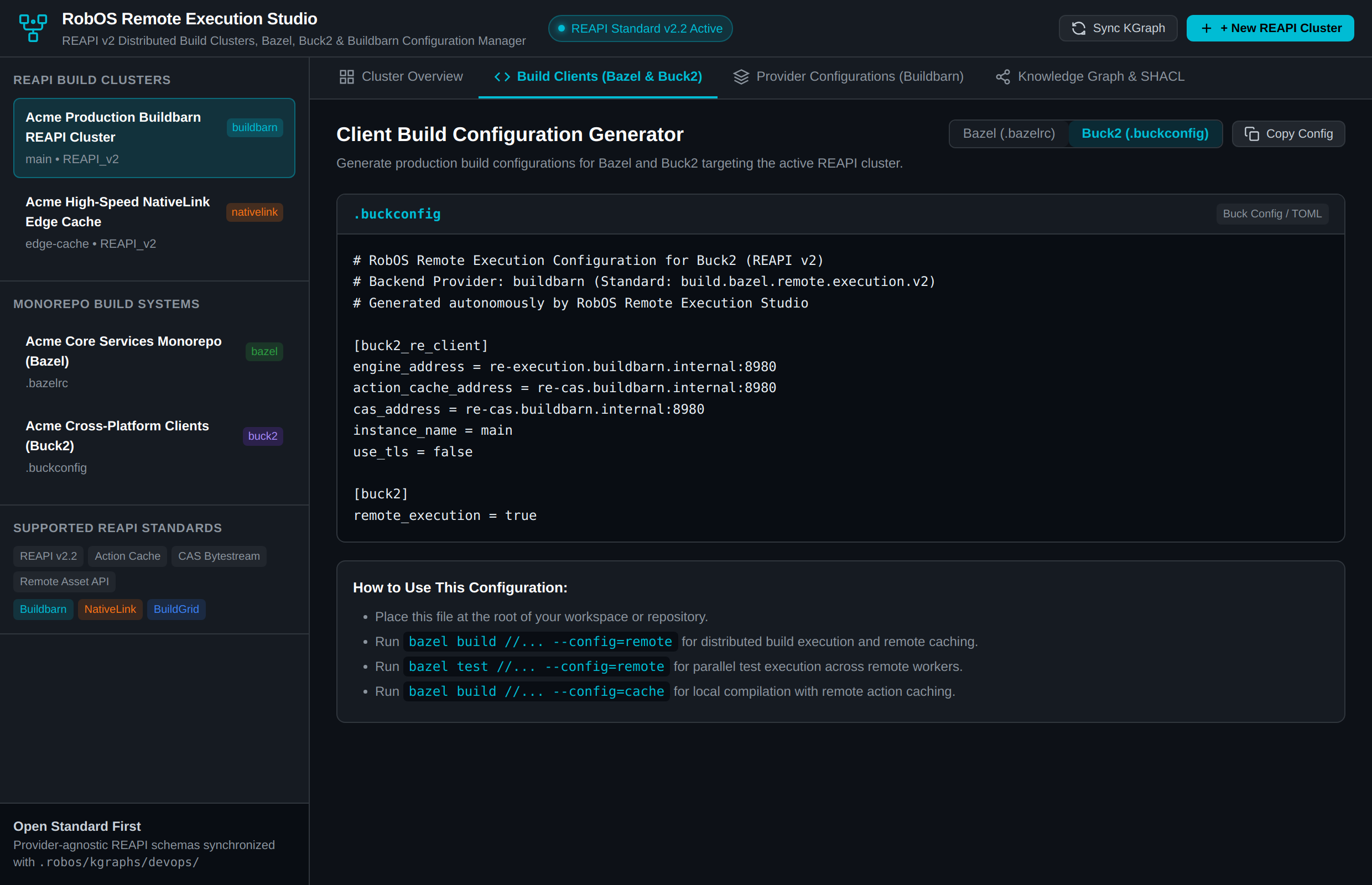Click the 'How to Use This Configuration:' heading
Viewport: 1372px width, 885px height.
coord(460,587)
